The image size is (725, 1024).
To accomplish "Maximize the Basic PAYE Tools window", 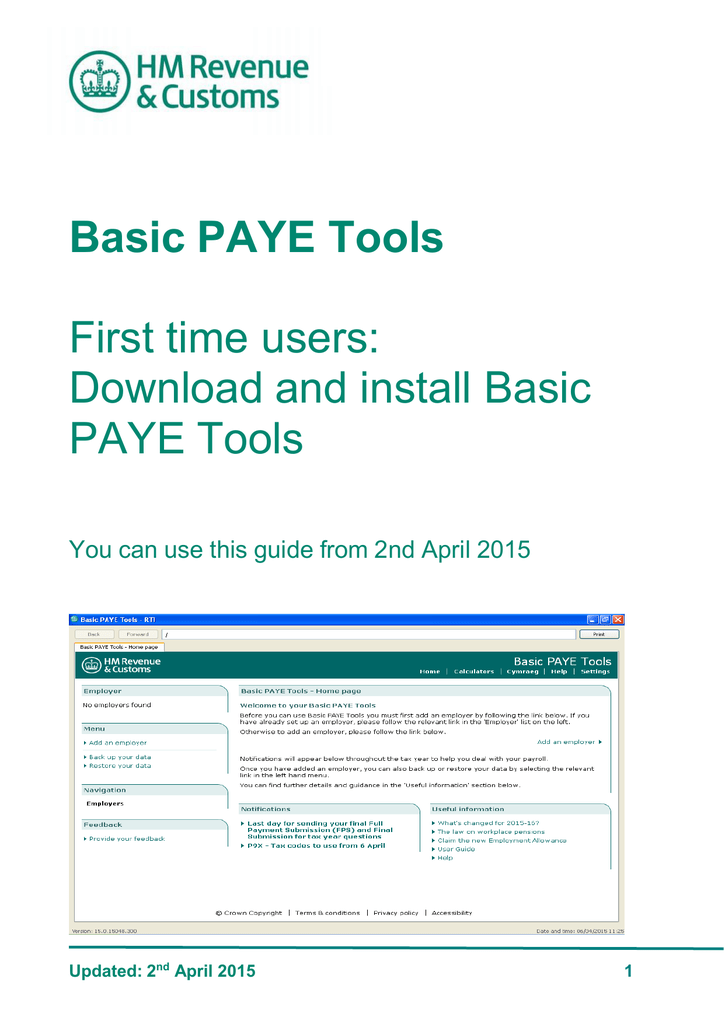I will click(x=605, y=619).
